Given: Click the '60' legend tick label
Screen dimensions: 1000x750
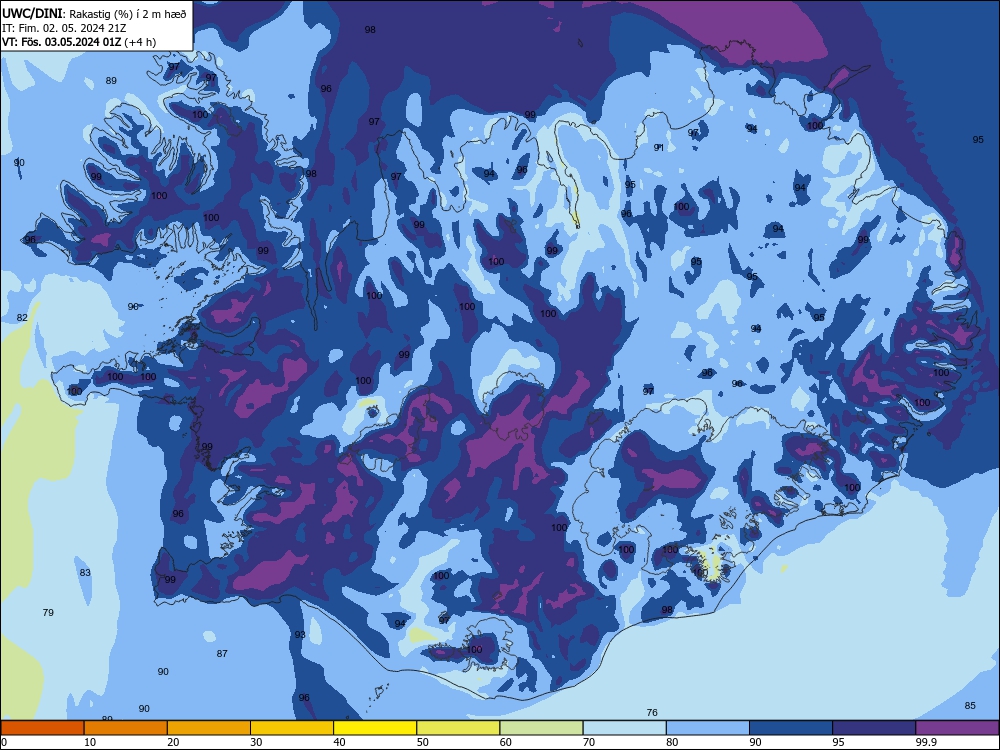Looking at the screenshot, I should coord(506,742).
